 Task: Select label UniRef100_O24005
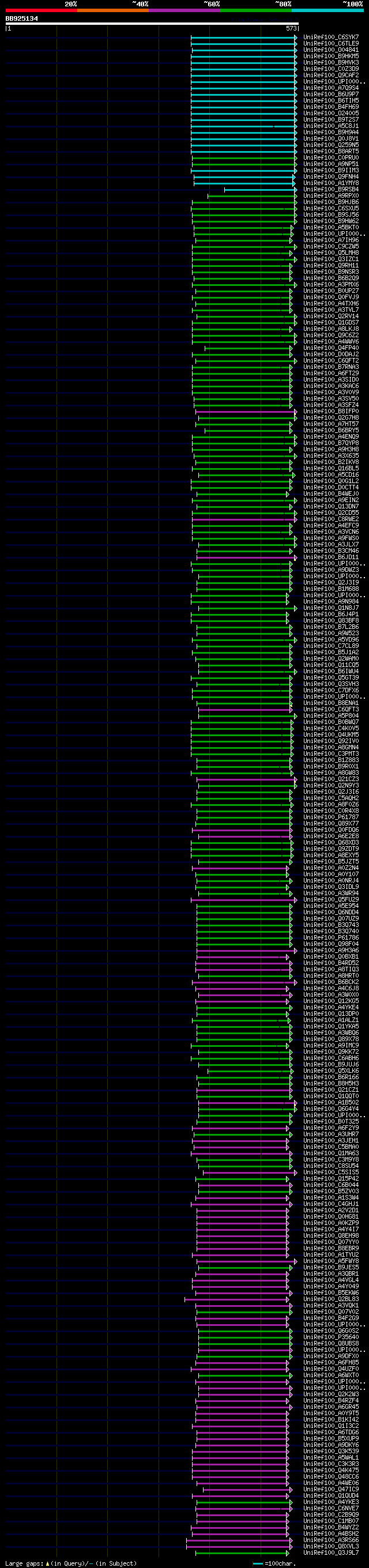pos(332,113)
